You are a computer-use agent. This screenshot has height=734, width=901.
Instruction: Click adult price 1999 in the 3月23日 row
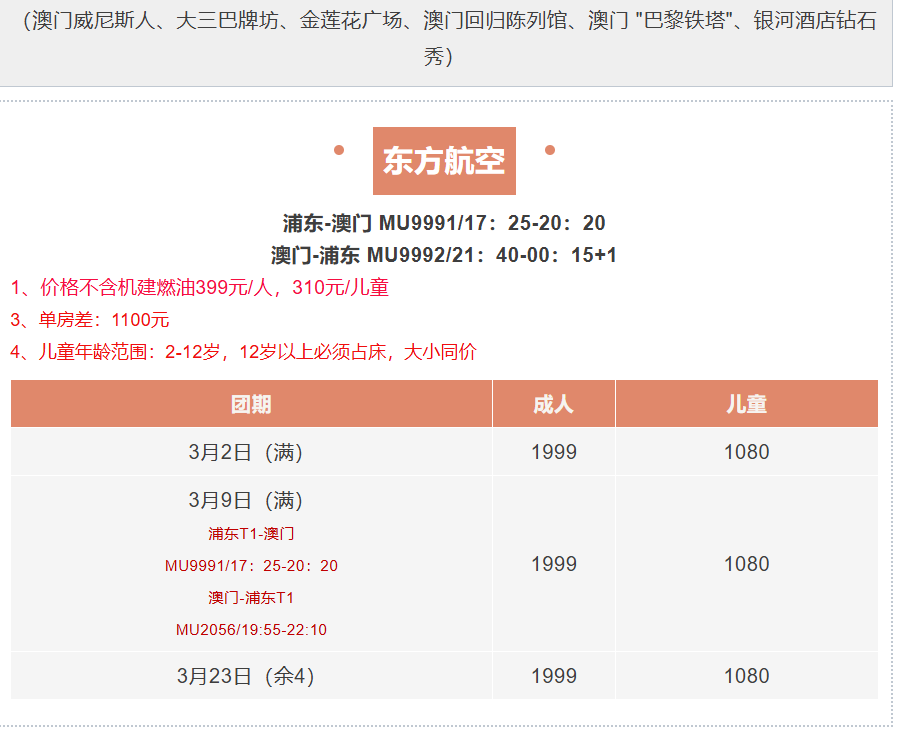coord(554,676)
